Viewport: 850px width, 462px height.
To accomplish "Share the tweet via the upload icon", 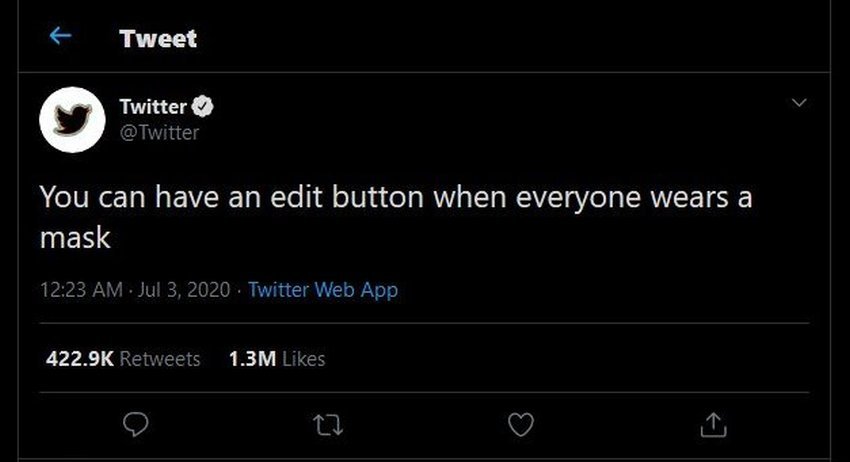I will (713, 425).
